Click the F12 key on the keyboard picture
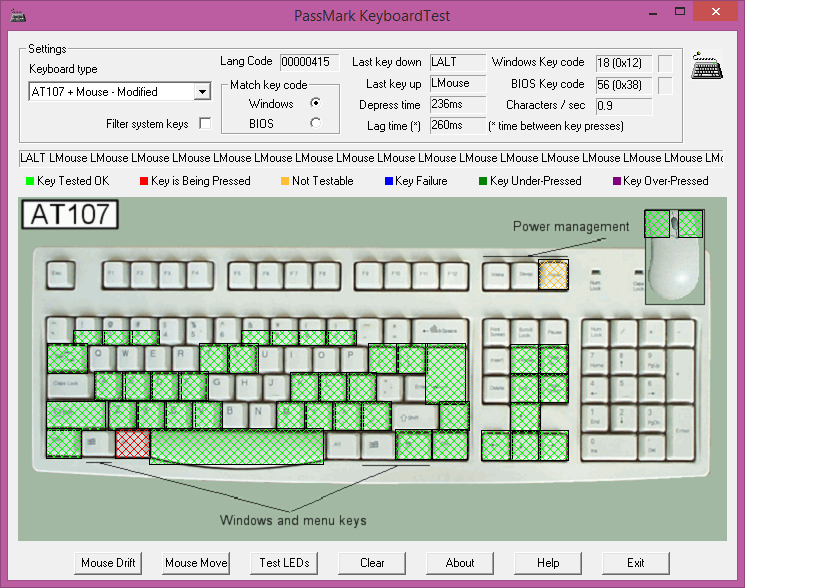This screenshot has height=588, width=819. tap(453, 275)
